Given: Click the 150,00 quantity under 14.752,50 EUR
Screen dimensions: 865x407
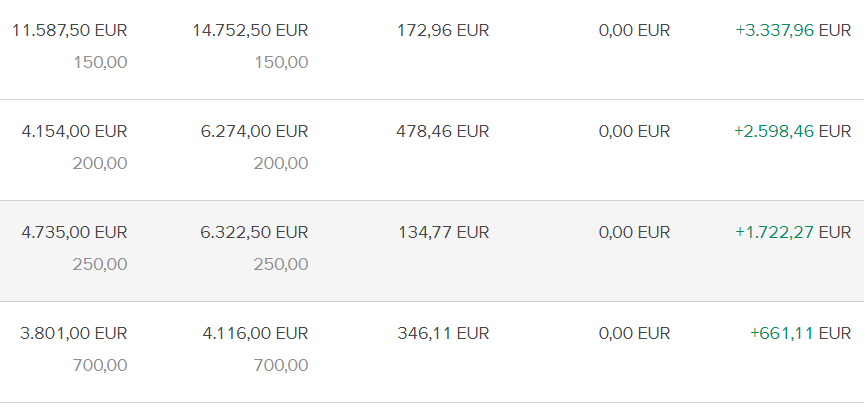Looking at the screenshot, I should (x=281, y=63).
